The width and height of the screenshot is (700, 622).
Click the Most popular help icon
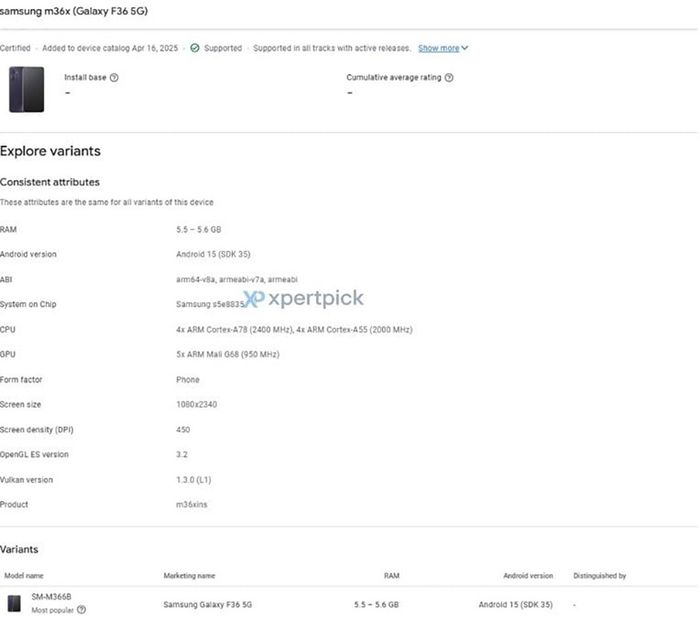81,609
